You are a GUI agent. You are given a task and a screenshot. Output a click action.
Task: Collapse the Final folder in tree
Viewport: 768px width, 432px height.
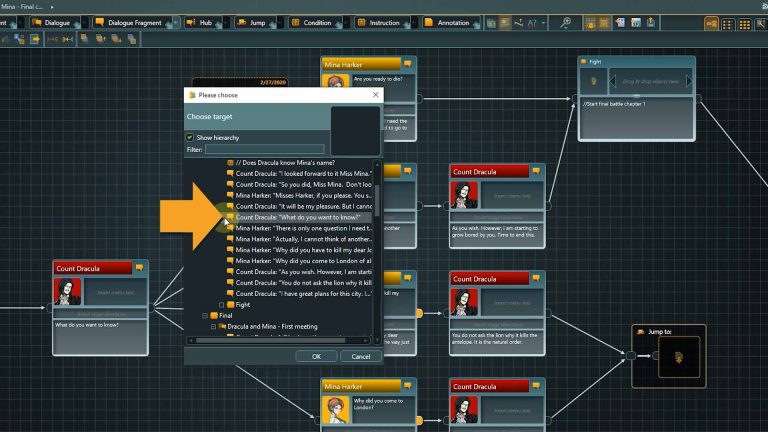coord(205,316)
